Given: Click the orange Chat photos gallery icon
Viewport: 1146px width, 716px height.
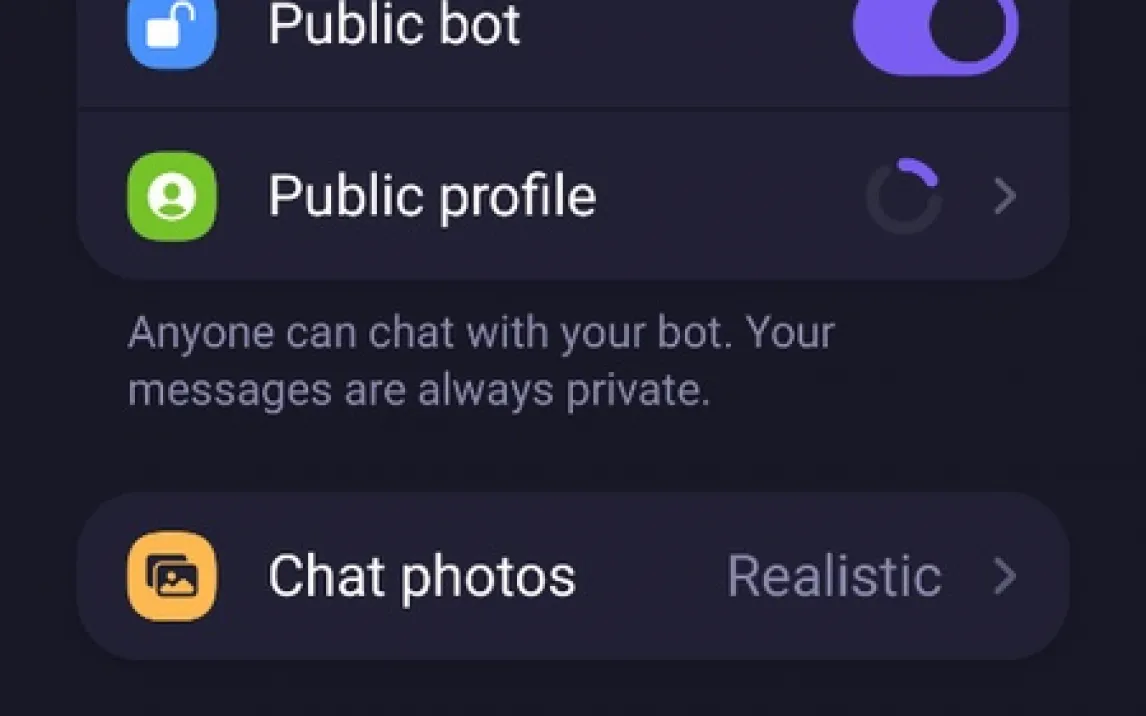Looking at the screenshot, I should [x=171, y=576].
